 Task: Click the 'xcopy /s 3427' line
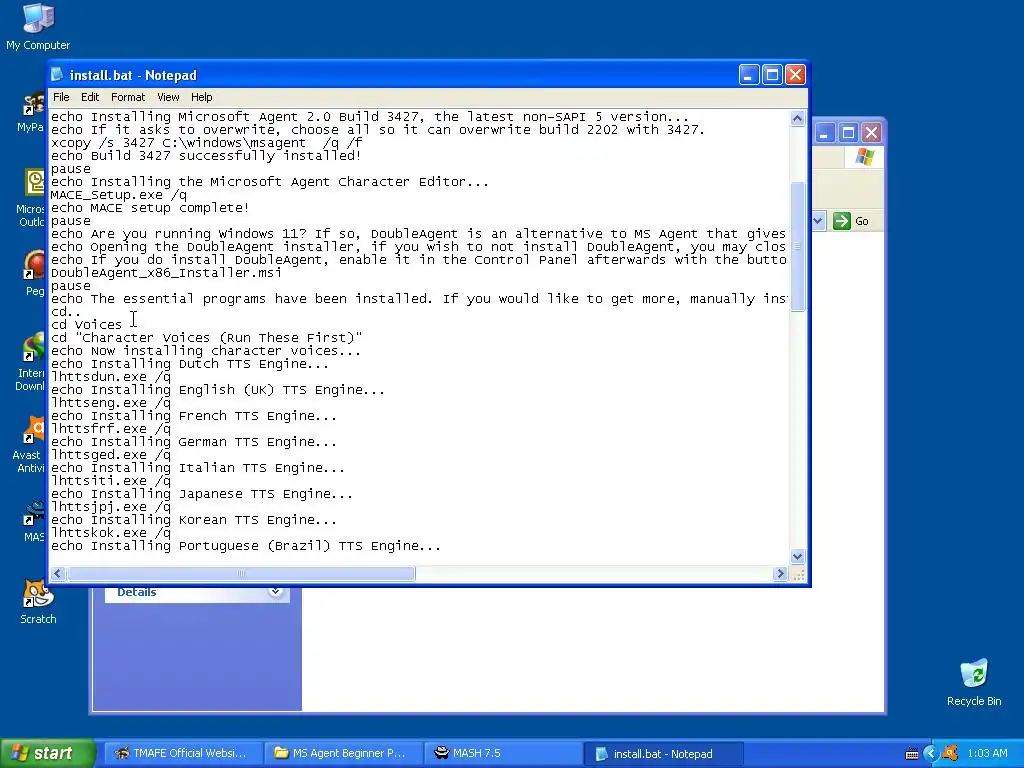206,142
